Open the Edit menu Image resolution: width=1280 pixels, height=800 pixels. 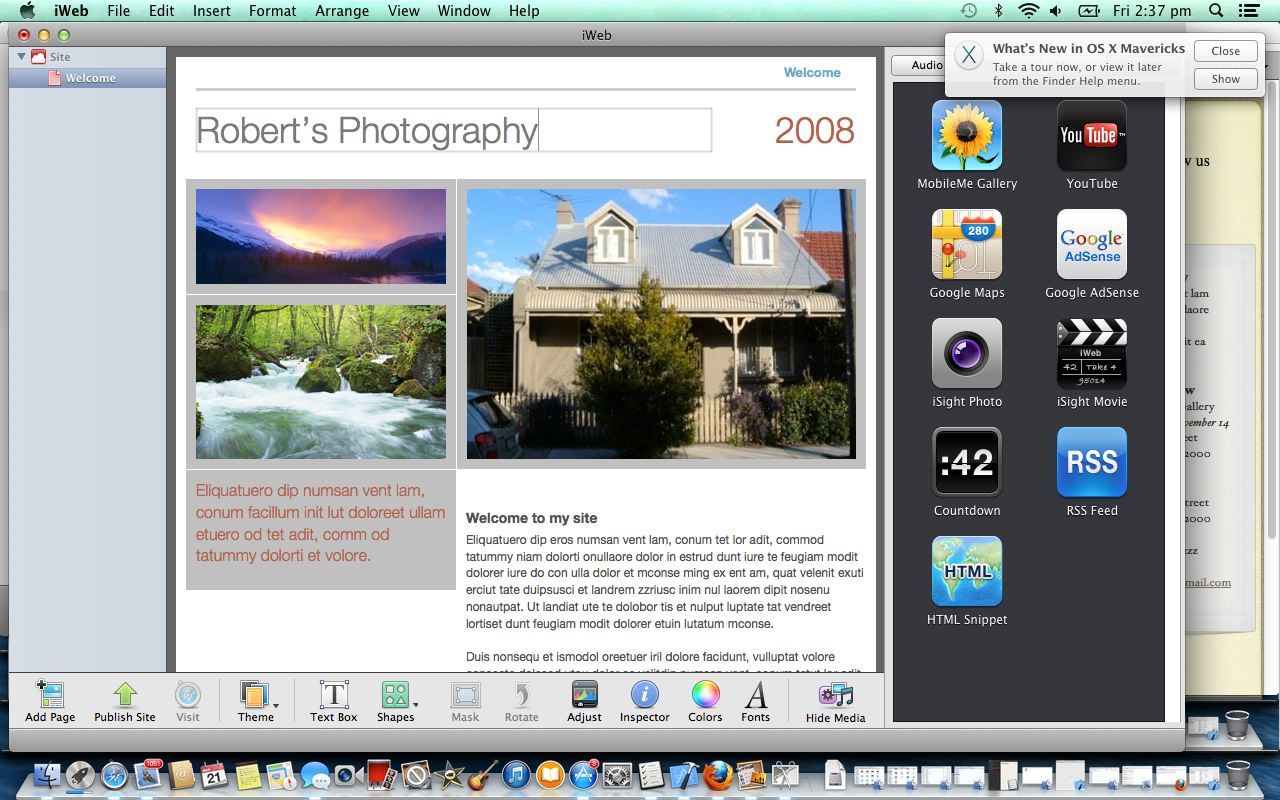(161, 11)
